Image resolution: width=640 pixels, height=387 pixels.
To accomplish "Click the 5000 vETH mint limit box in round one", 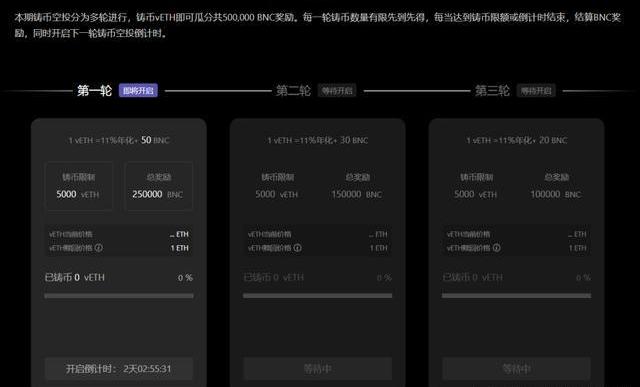I will 79,186.
